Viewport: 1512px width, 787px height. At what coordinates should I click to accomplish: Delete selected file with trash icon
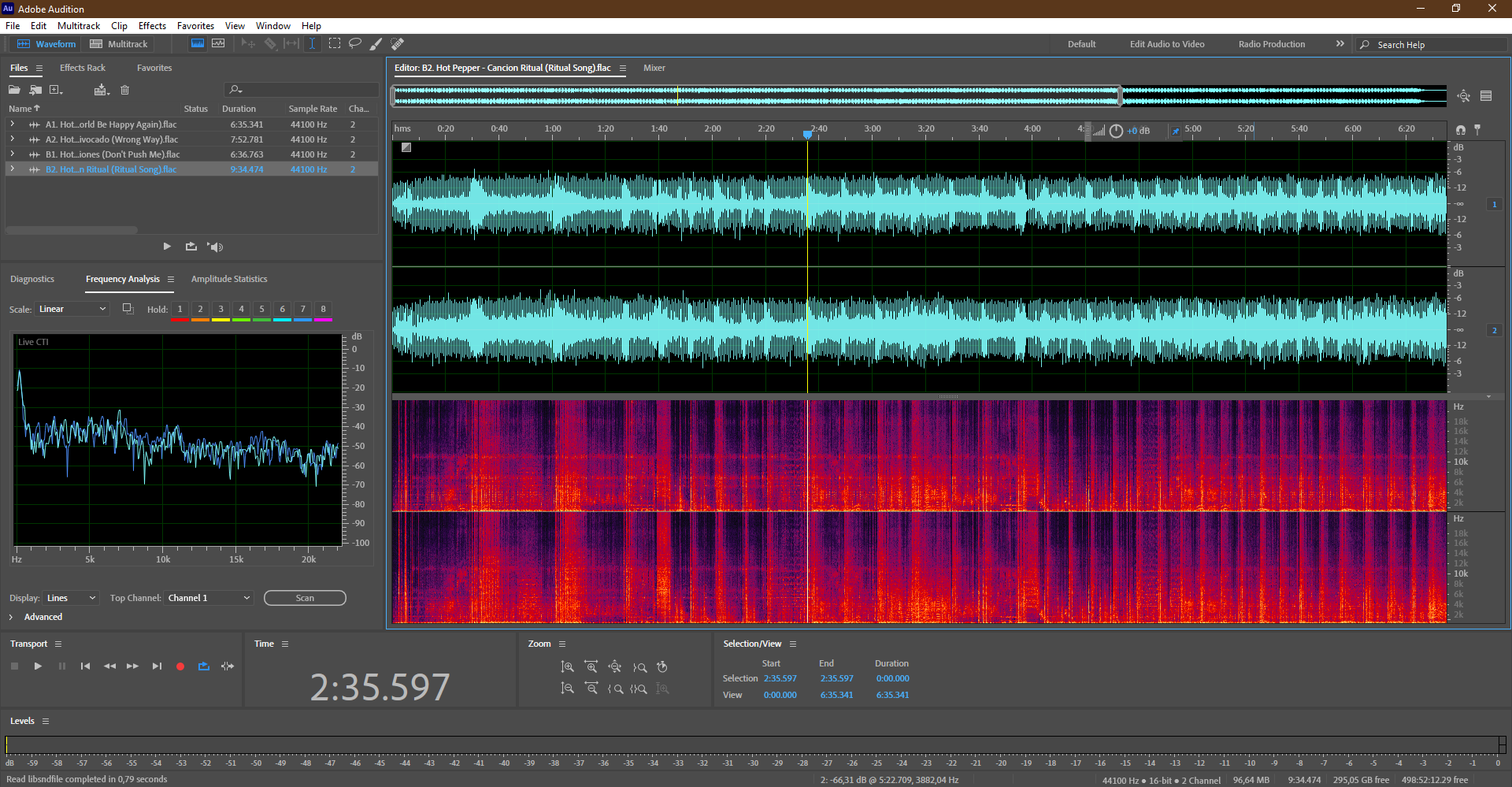coord(124,90)
